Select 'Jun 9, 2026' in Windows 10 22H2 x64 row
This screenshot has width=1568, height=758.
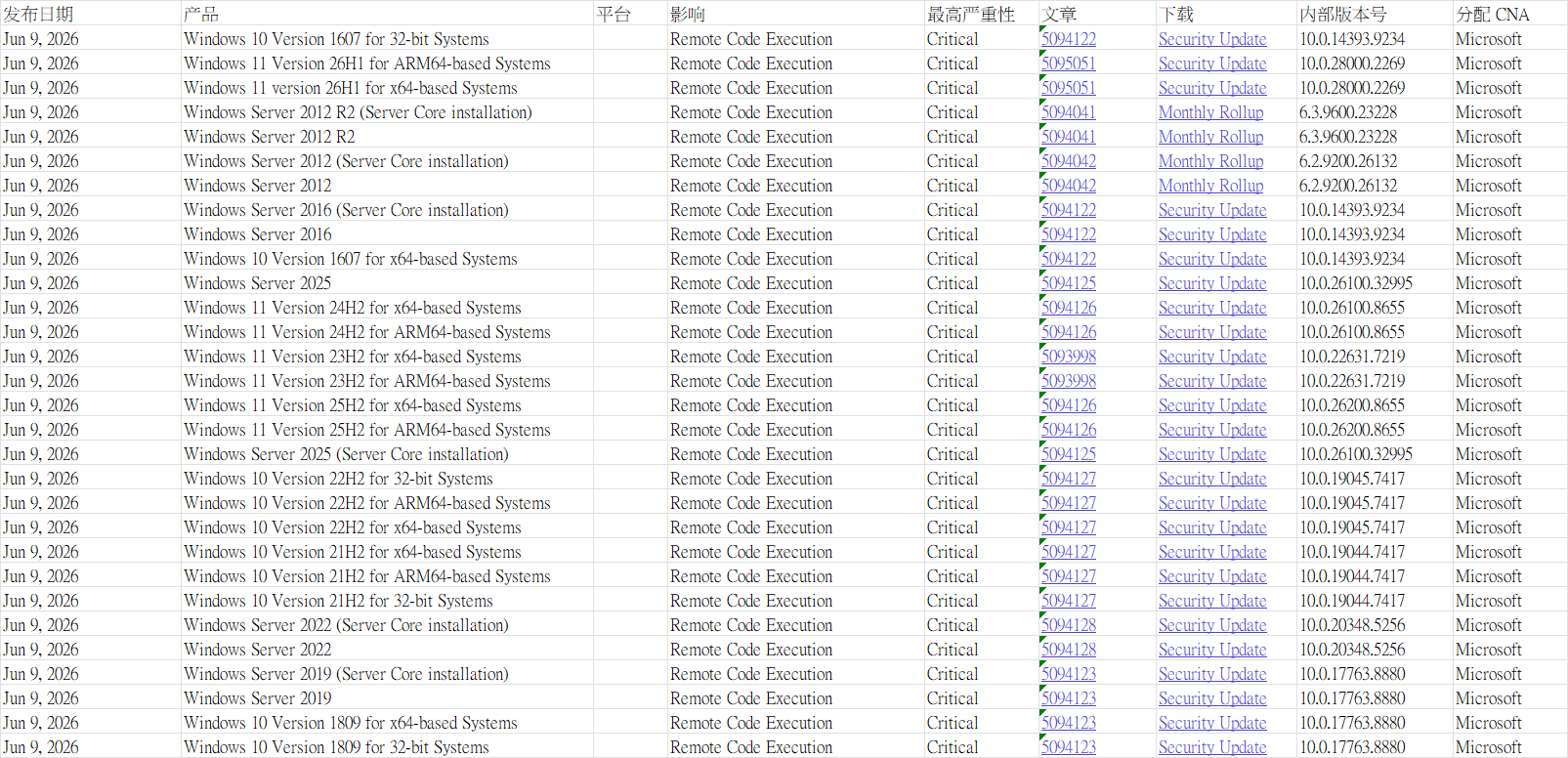pos(90,527)
